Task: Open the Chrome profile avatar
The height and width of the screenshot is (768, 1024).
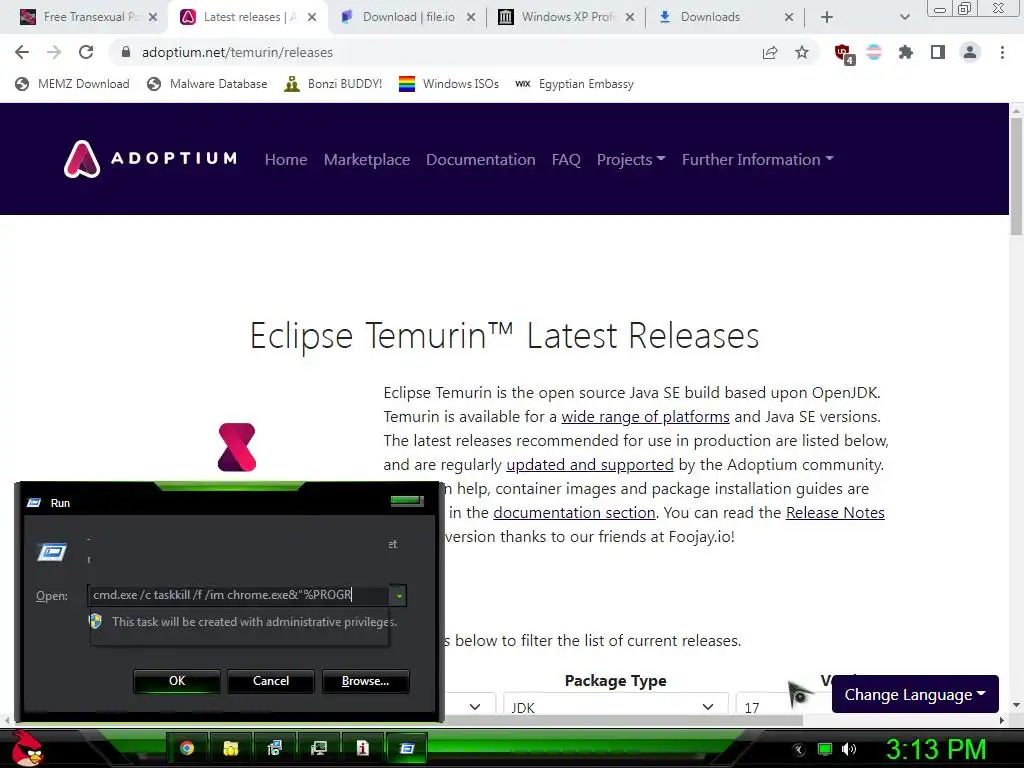Action: point(970,52)
